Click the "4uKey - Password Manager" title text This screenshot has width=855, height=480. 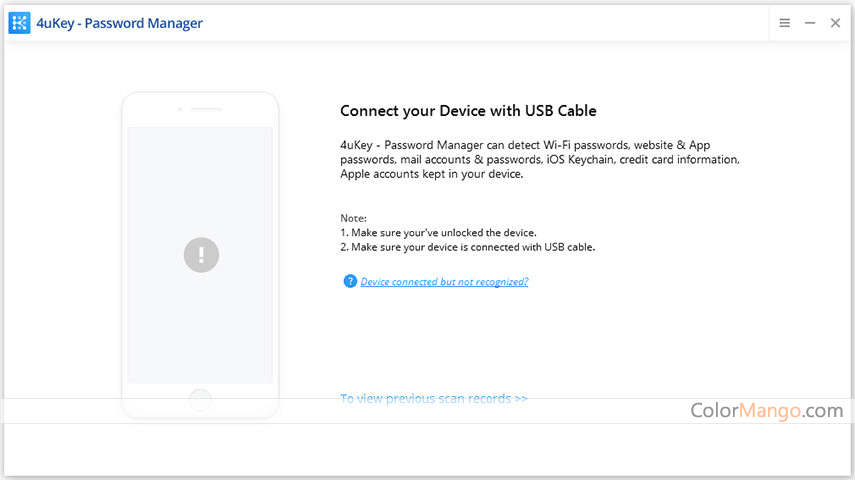pyautogui.click(x=120, y=23)
